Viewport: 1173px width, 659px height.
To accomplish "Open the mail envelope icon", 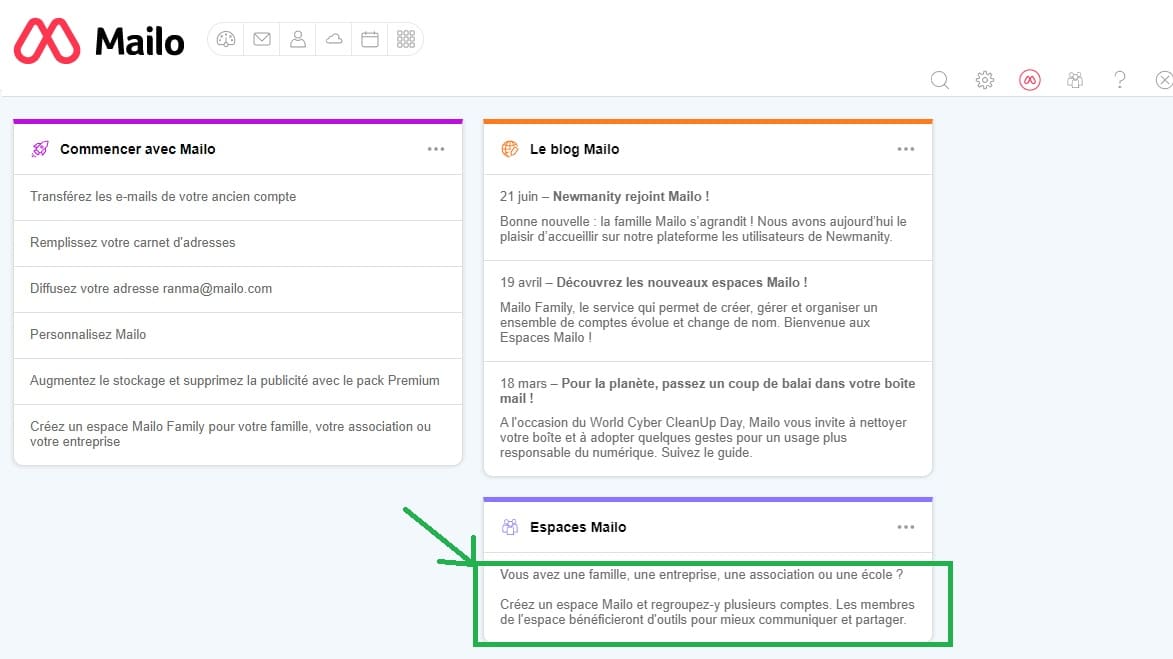I will 262,40.
